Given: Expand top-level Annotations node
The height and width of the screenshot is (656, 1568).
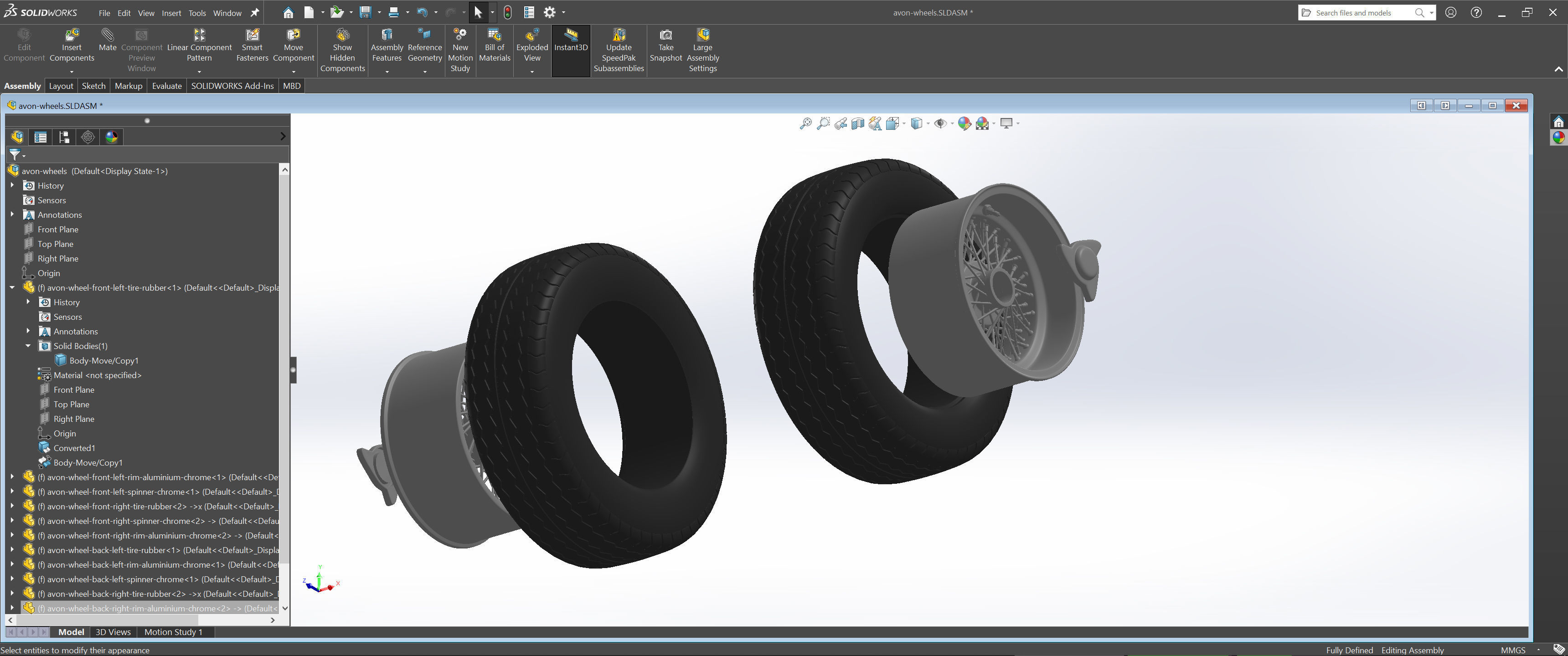Looking at the screenshot, I should point(12,214).
